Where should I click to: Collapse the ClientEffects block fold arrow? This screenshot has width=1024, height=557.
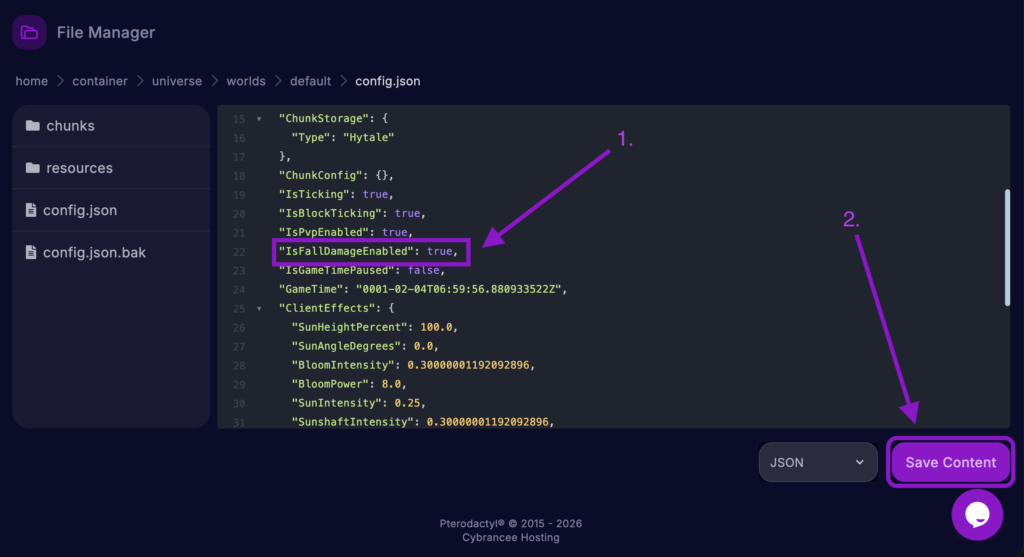(260, 308)
